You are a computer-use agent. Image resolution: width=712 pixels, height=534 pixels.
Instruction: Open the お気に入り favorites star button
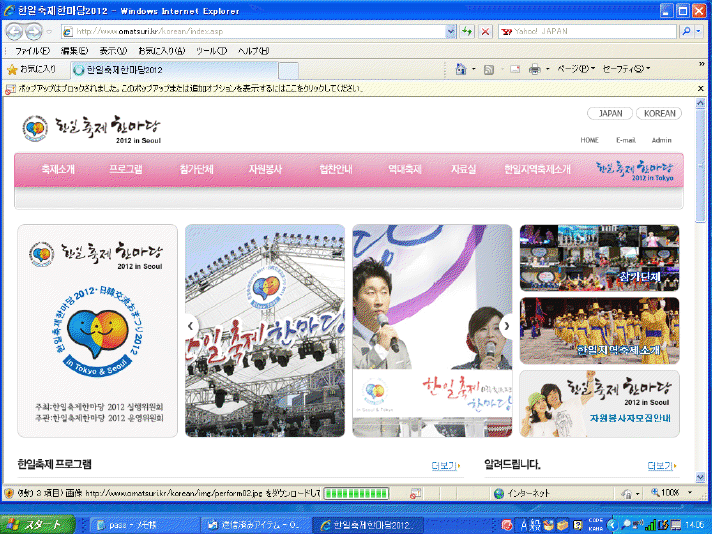(x=31, y=69)
